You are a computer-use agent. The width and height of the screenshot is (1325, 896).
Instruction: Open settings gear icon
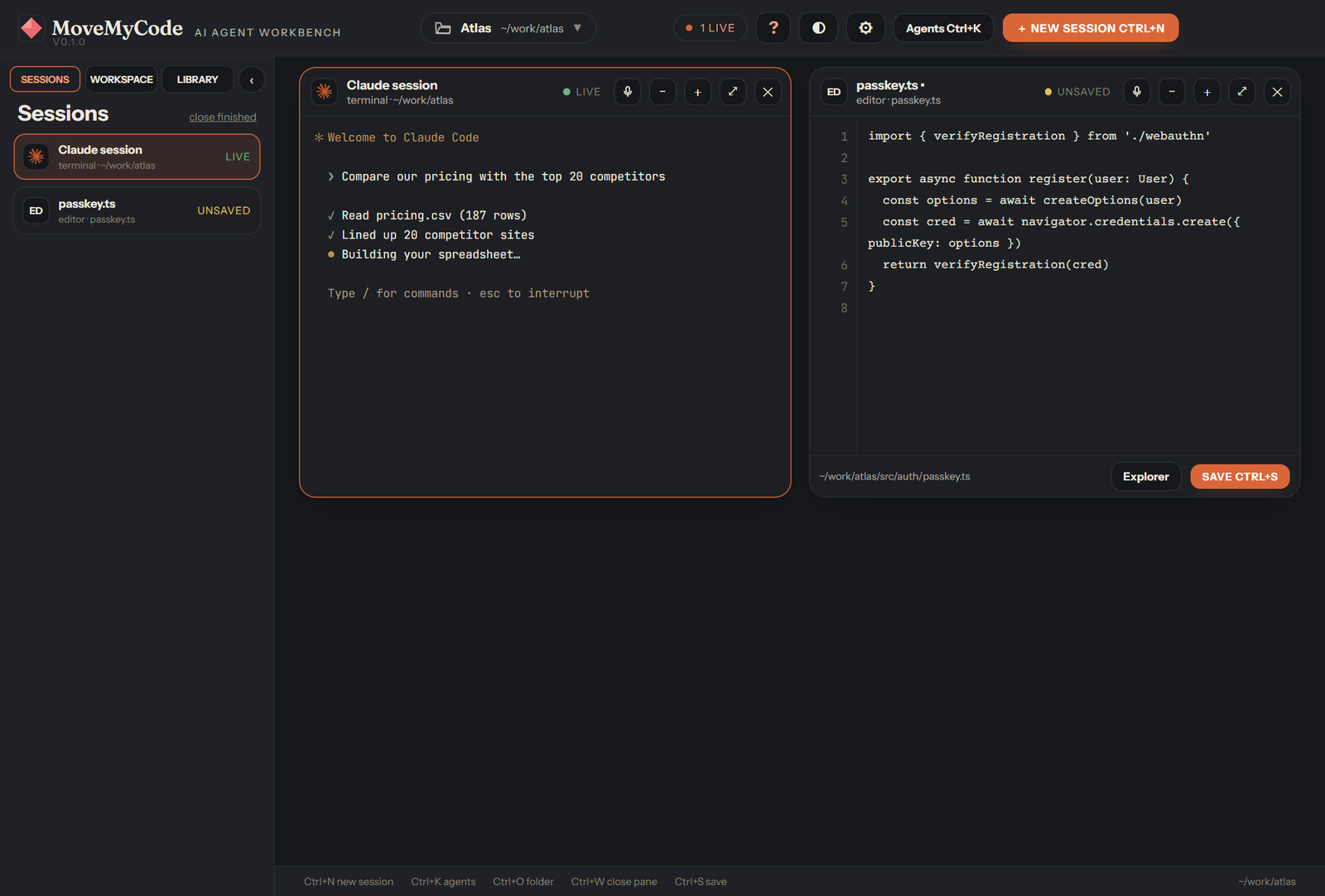[865, 28]
